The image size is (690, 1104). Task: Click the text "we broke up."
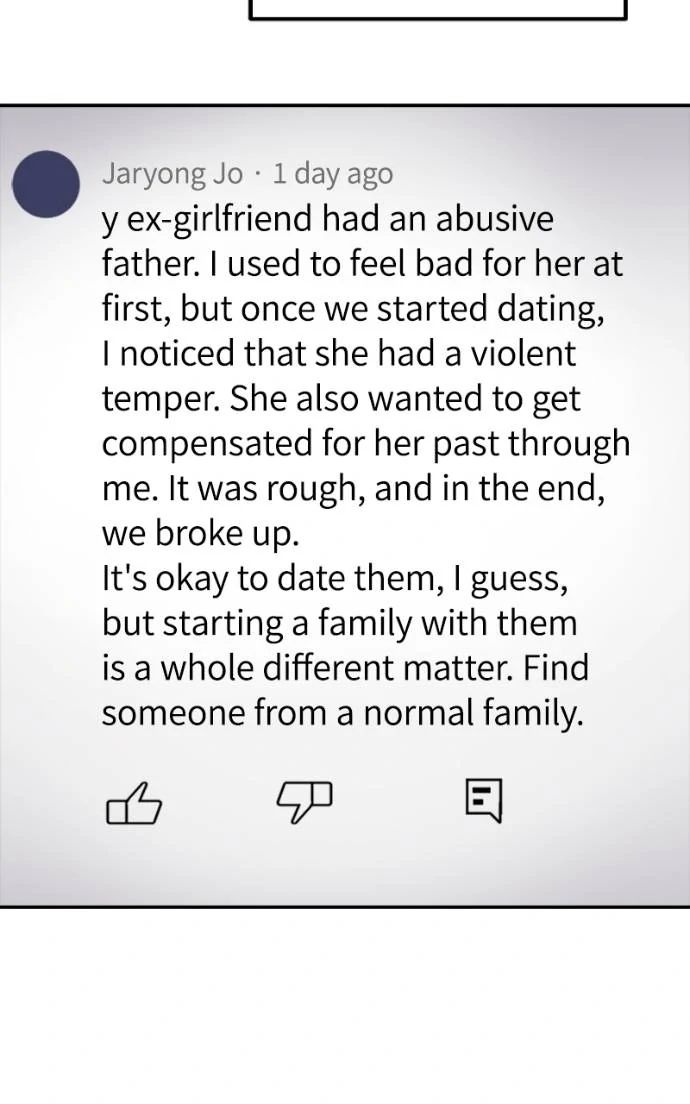pyautogui.click(x=200, y=533)
